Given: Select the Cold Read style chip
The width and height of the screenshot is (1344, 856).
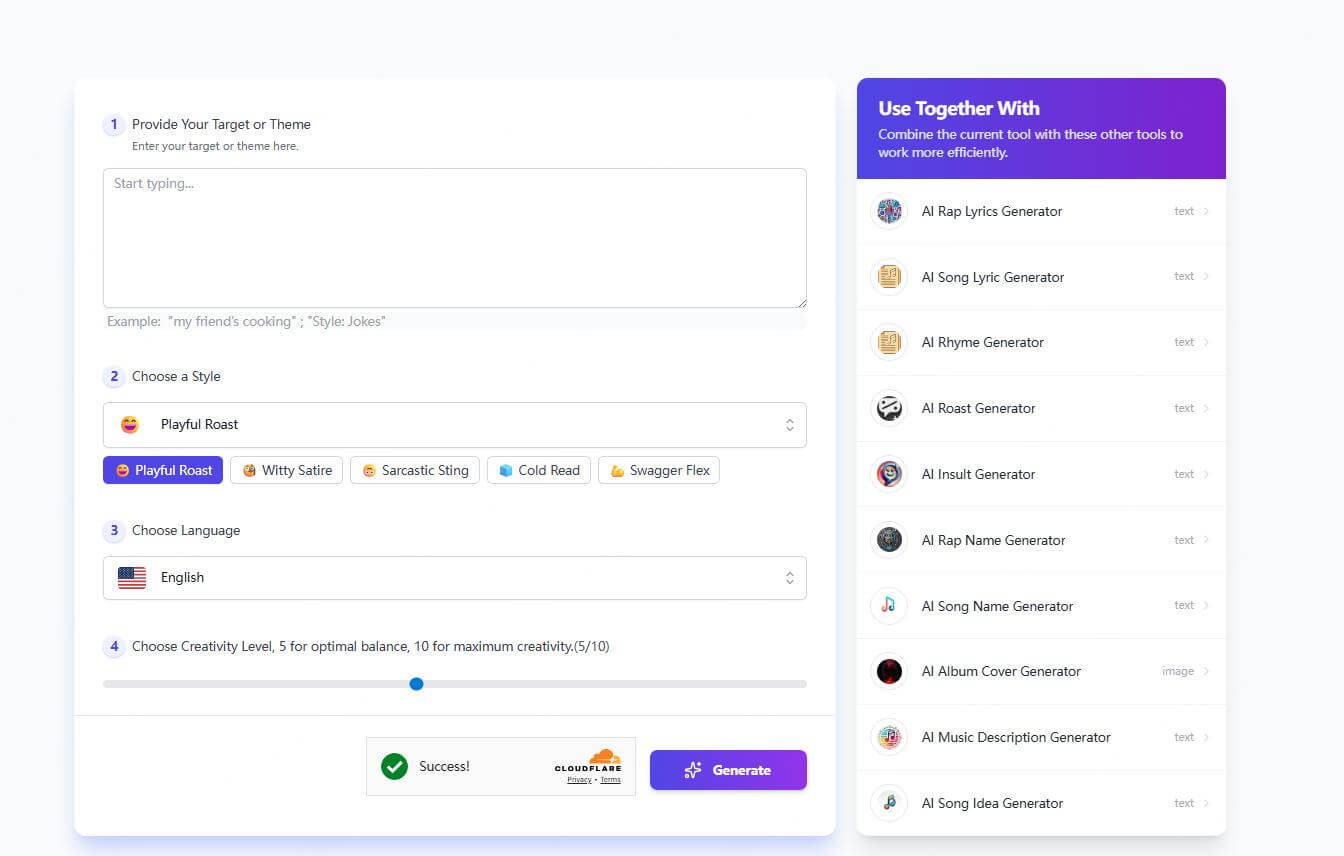Looking at the screenshot, I should tap(539, 470).
